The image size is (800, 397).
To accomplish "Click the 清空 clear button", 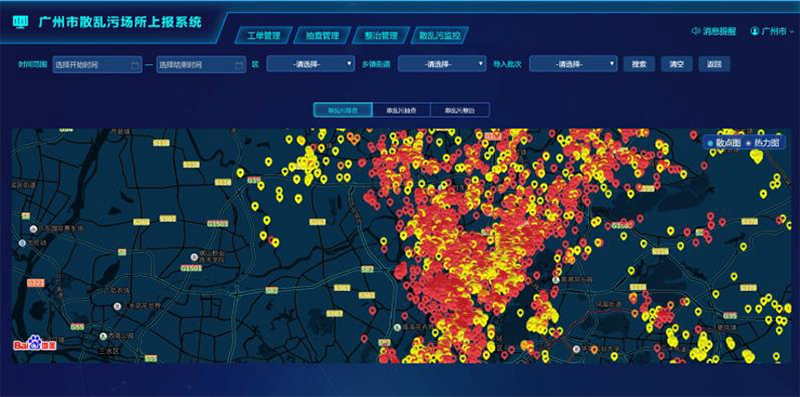I will click(677, 64).
